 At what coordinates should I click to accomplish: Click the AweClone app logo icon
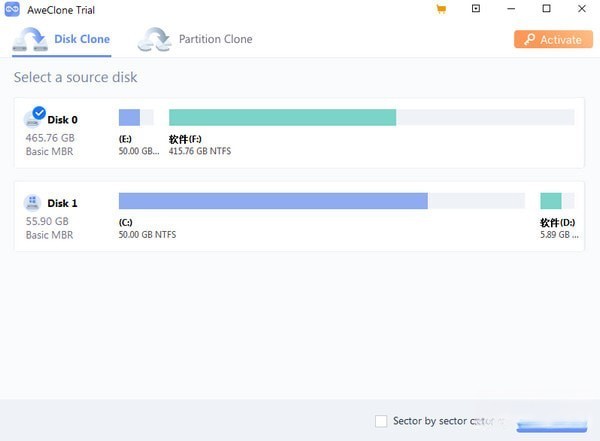point(12,9)
